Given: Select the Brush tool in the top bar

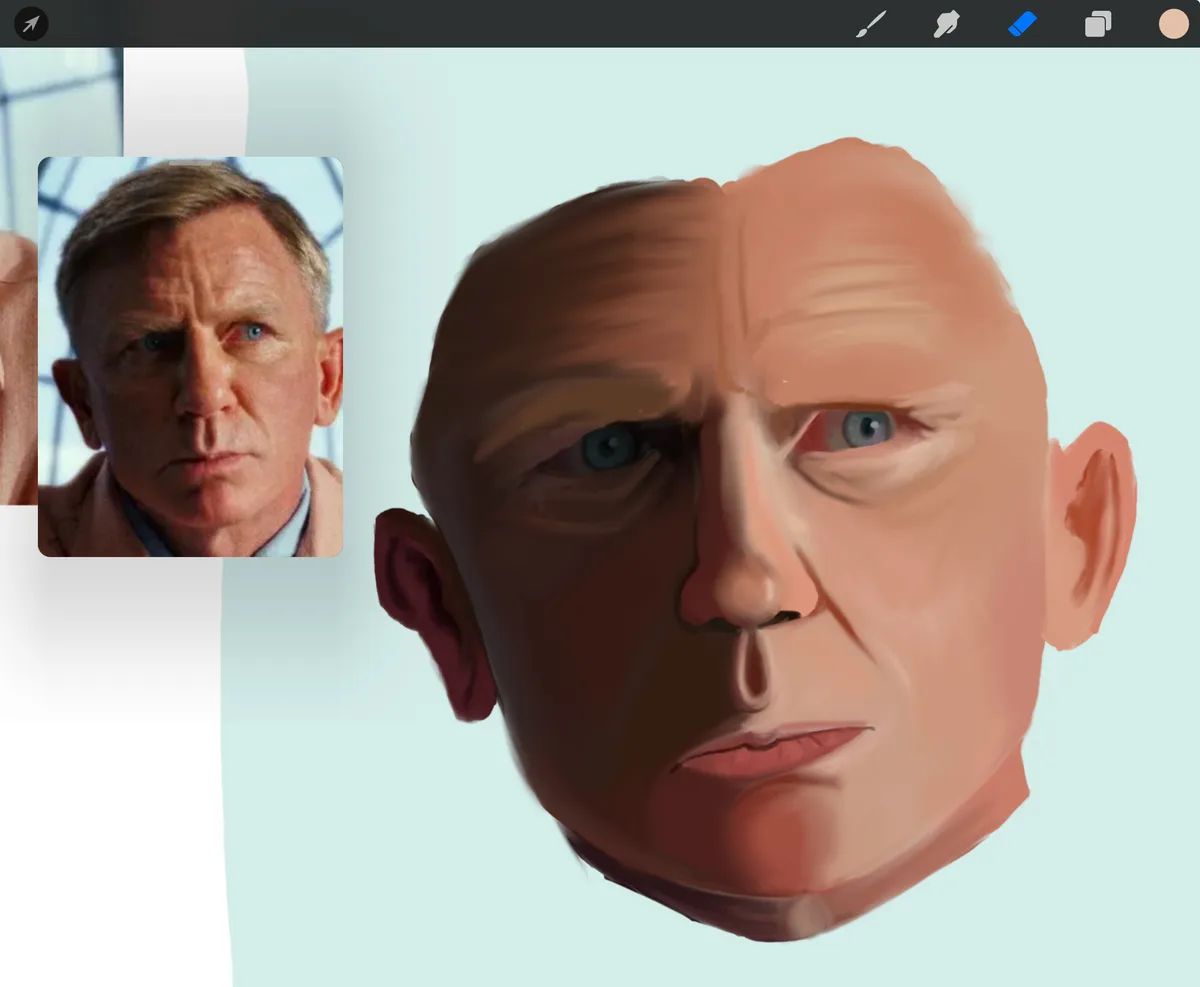Looking at the screenshot, I should click(871, 24).
